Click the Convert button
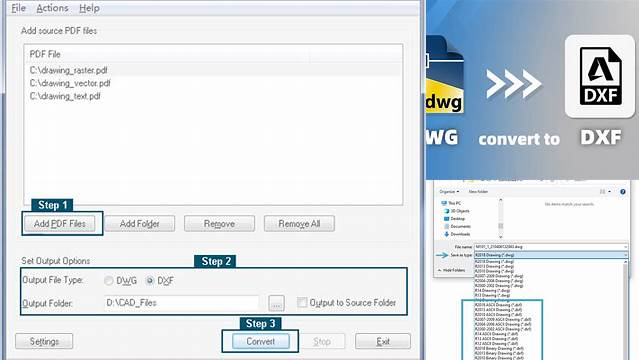The width and height of the screenshot is (639, 360). coord(260,341)
